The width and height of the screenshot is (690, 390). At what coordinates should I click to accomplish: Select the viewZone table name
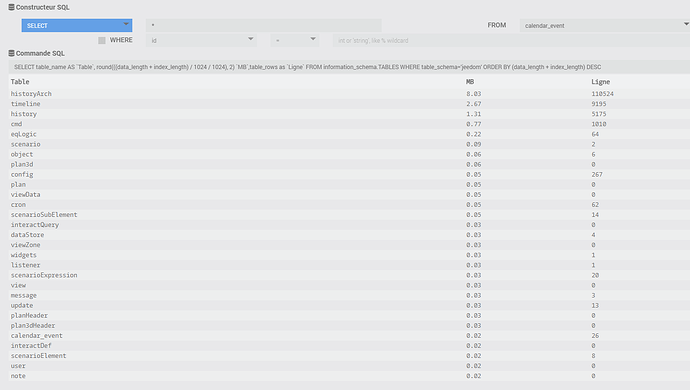pos(26,245)
